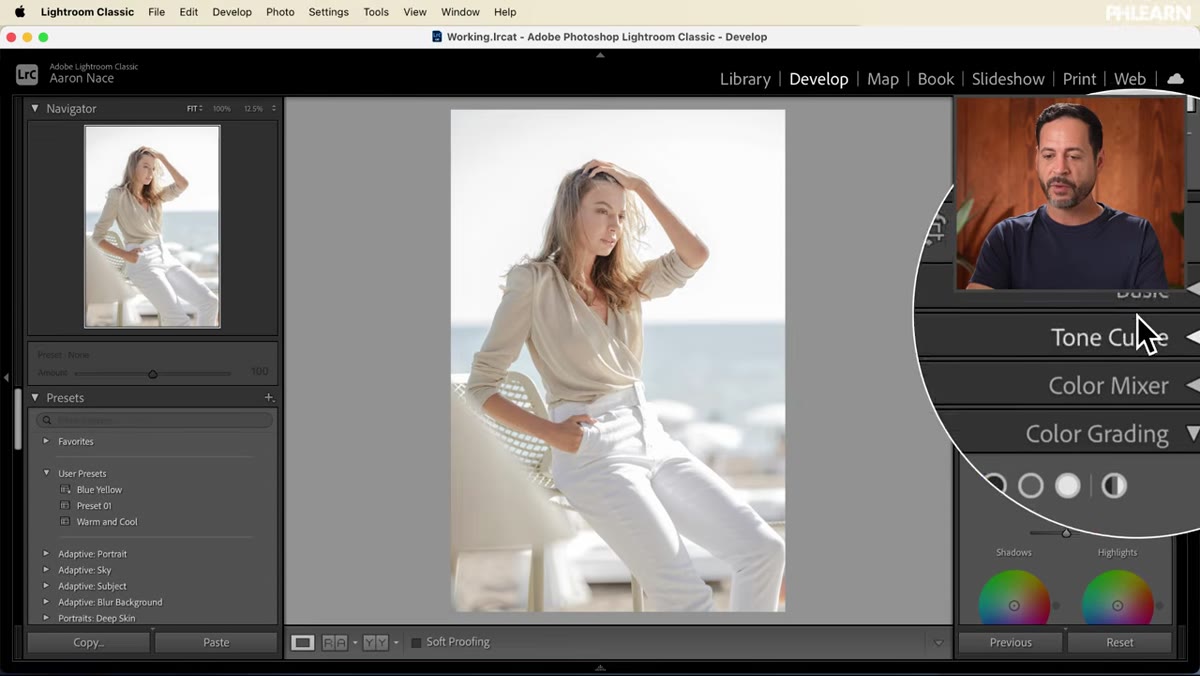Open the Develop menu in menu bar
This screenshot has height=676, width=1200.
point(232,12)
